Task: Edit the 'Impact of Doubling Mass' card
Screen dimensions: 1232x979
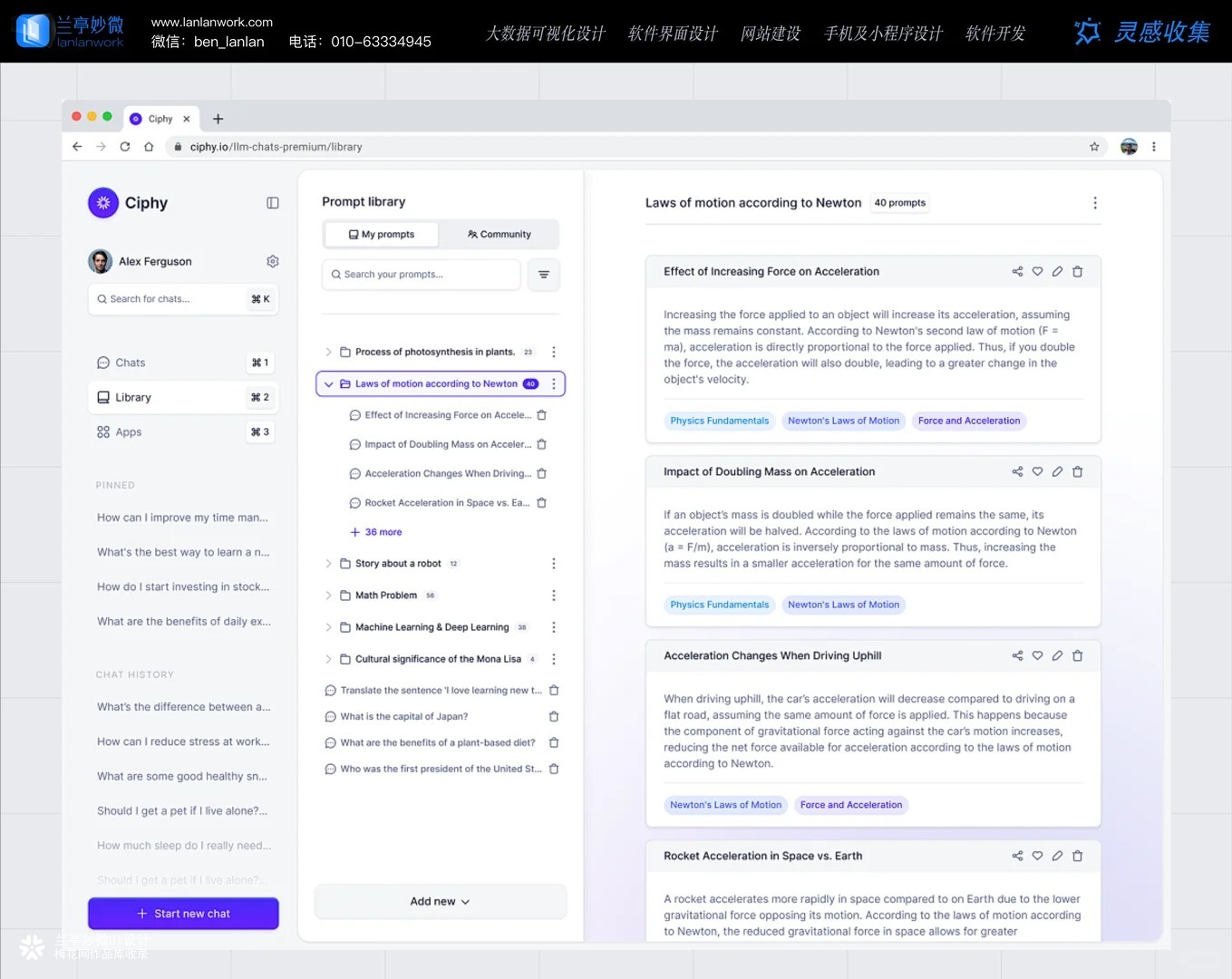Action: 1057,471
